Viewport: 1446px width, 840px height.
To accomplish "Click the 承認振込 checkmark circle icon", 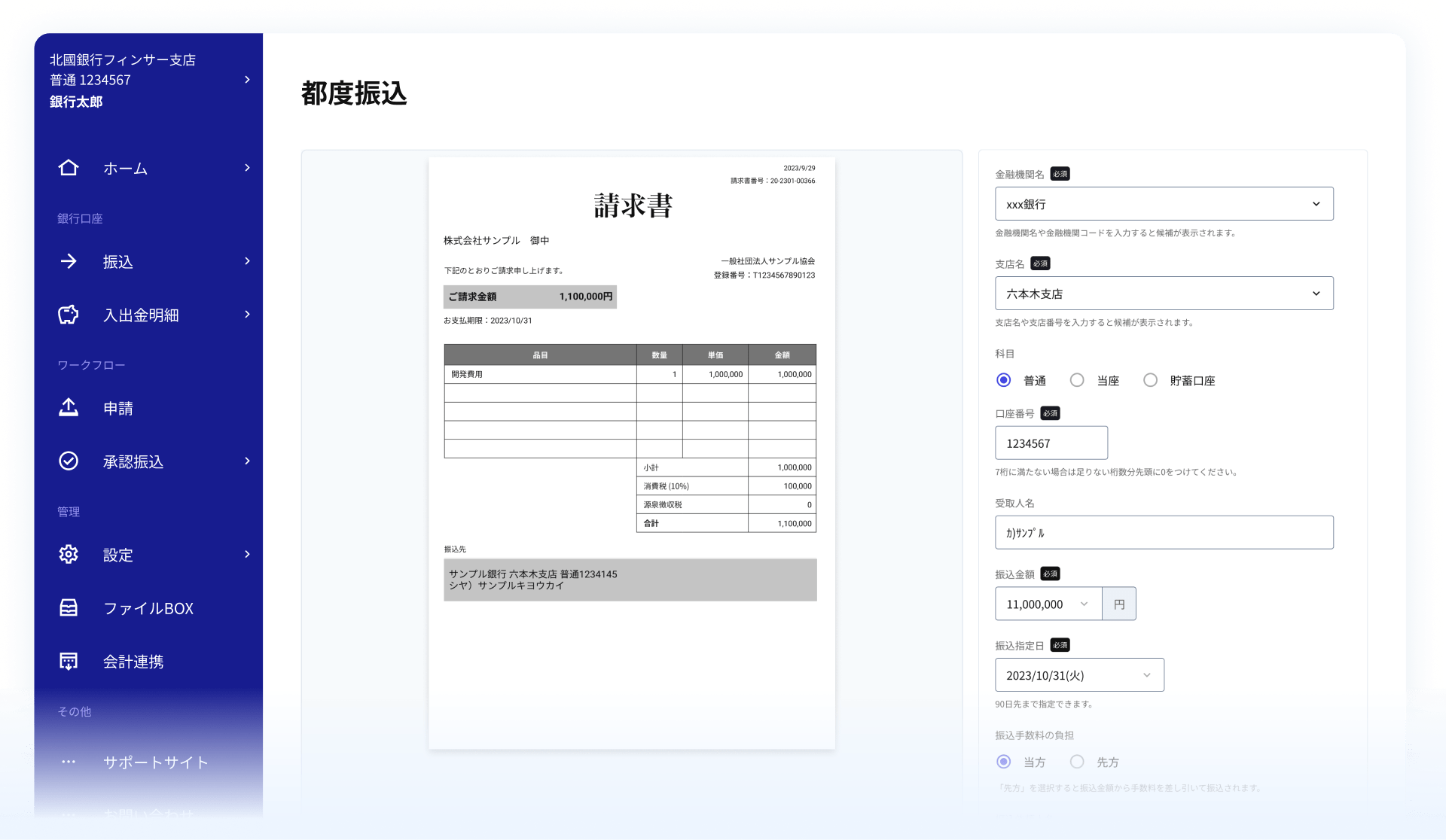I will click(x=69, y=461).
